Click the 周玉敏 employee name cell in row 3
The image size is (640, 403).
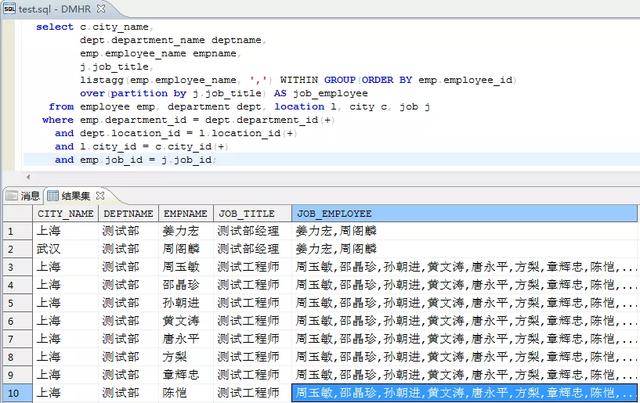pos(186,267)
